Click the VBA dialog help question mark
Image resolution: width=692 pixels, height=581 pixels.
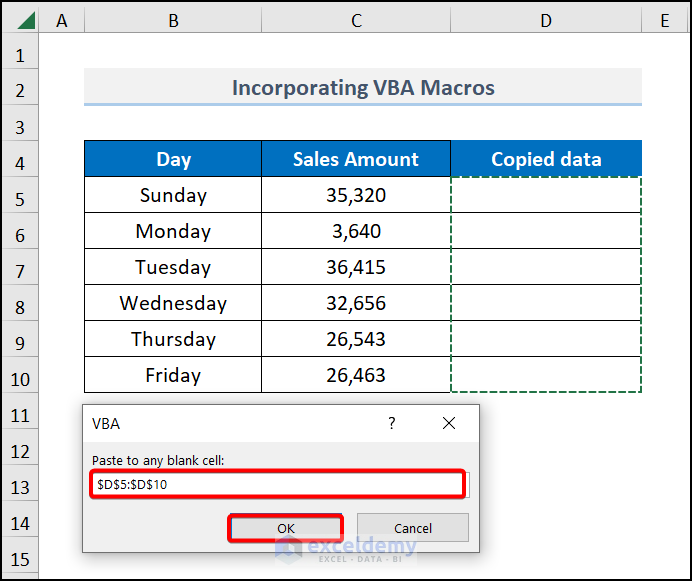pyautogui.click(x=392, y=423)
